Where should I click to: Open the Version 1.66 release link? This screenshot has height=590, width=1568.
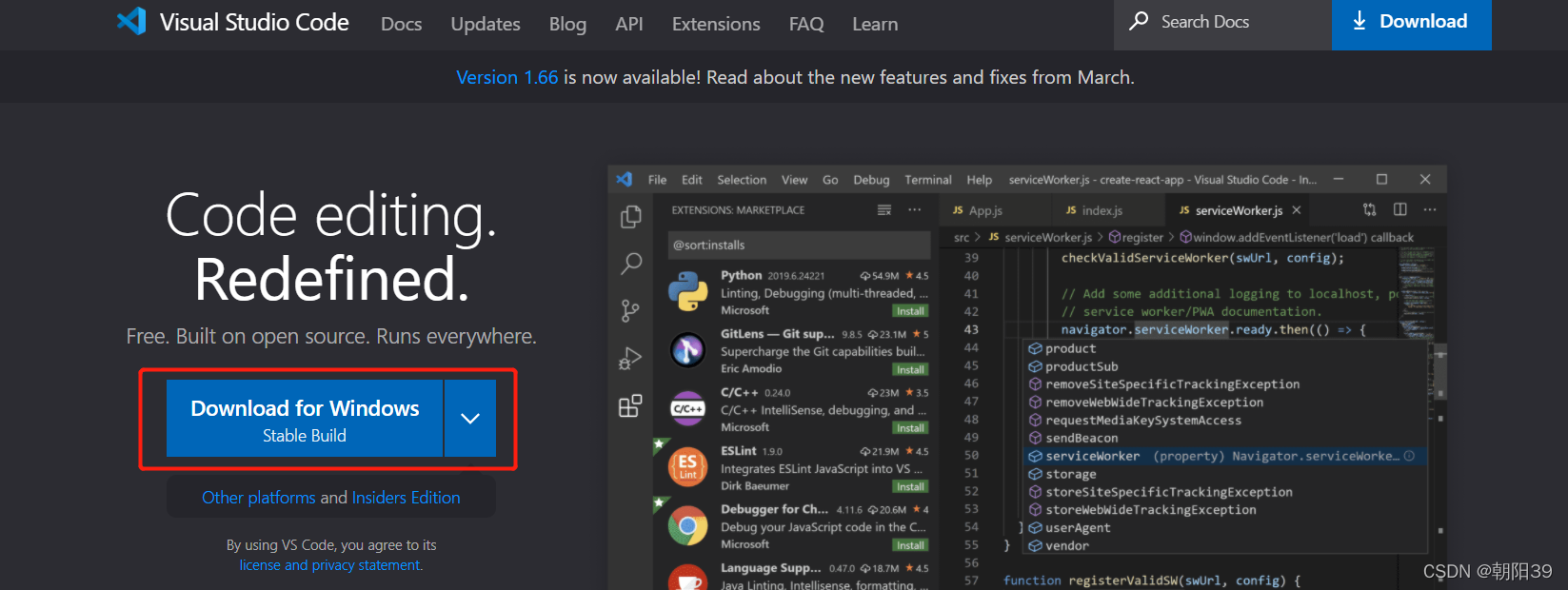tap(506, 77)
